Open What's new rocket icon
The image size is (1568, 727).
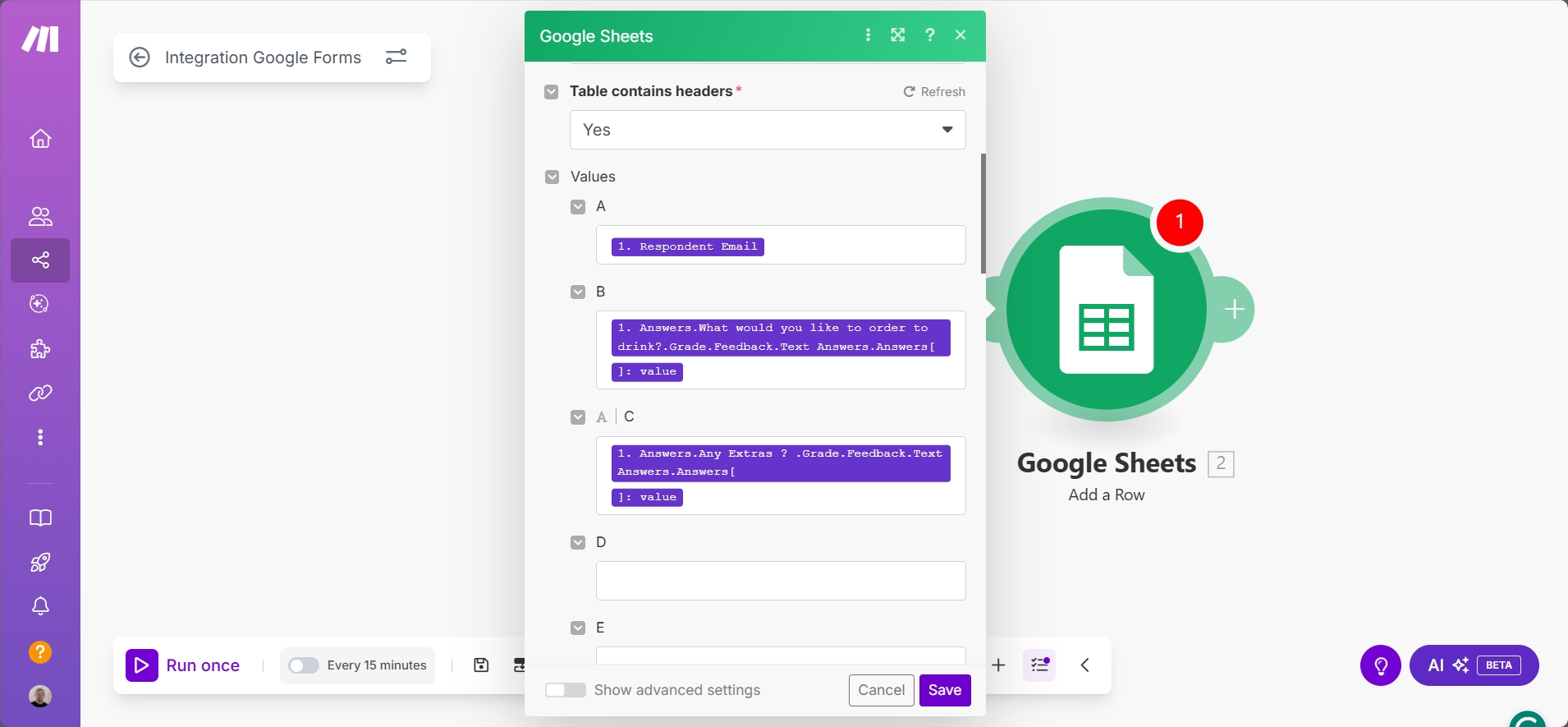pos(40,562)
